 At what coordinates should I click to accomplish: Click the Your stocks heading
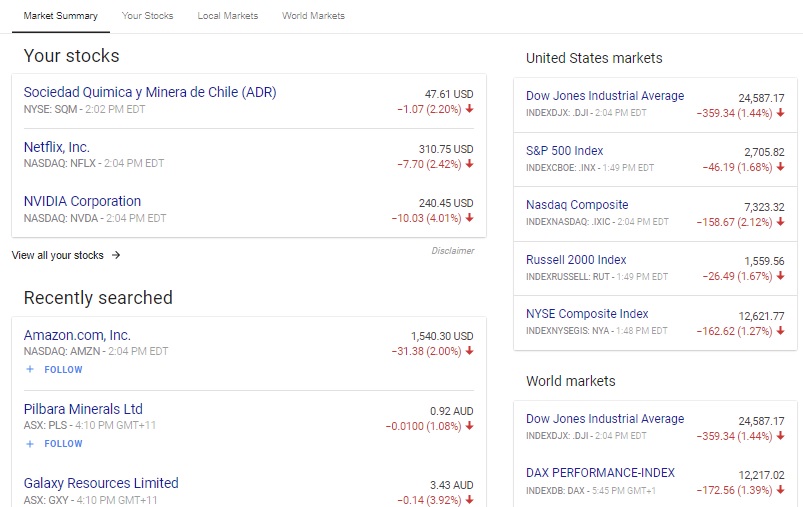[x=72, y=56]
